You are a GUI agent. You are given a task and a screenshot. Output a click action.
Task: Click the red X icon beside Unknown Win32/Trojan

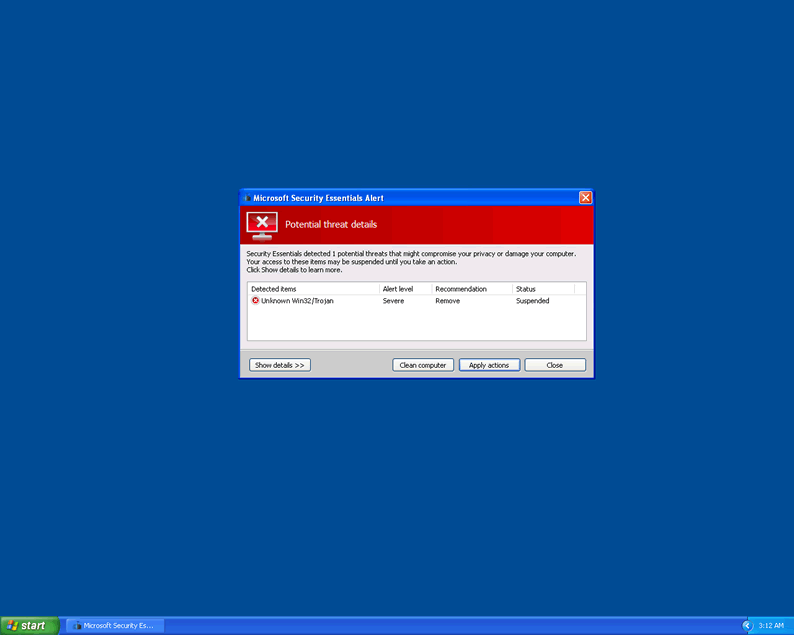pyautogui.click(x=255, y=301)
